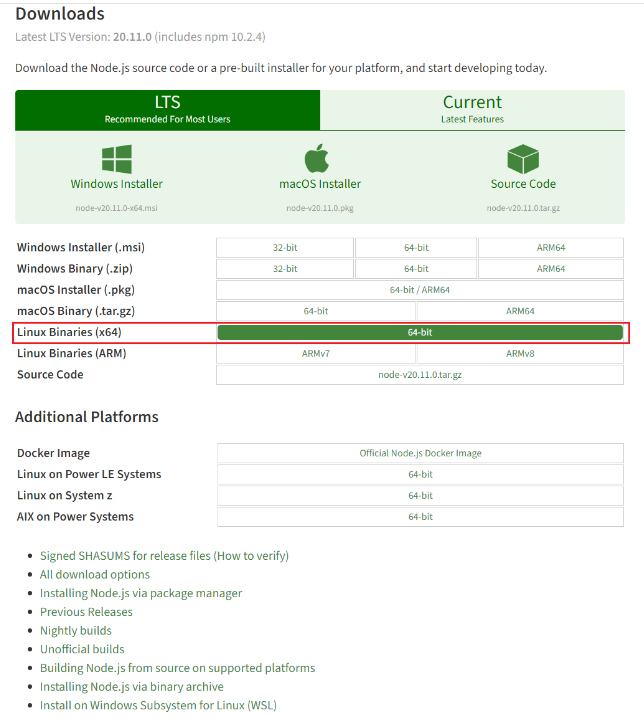
Task: Click the Linux on System z label
Action: tap(64, 496)
